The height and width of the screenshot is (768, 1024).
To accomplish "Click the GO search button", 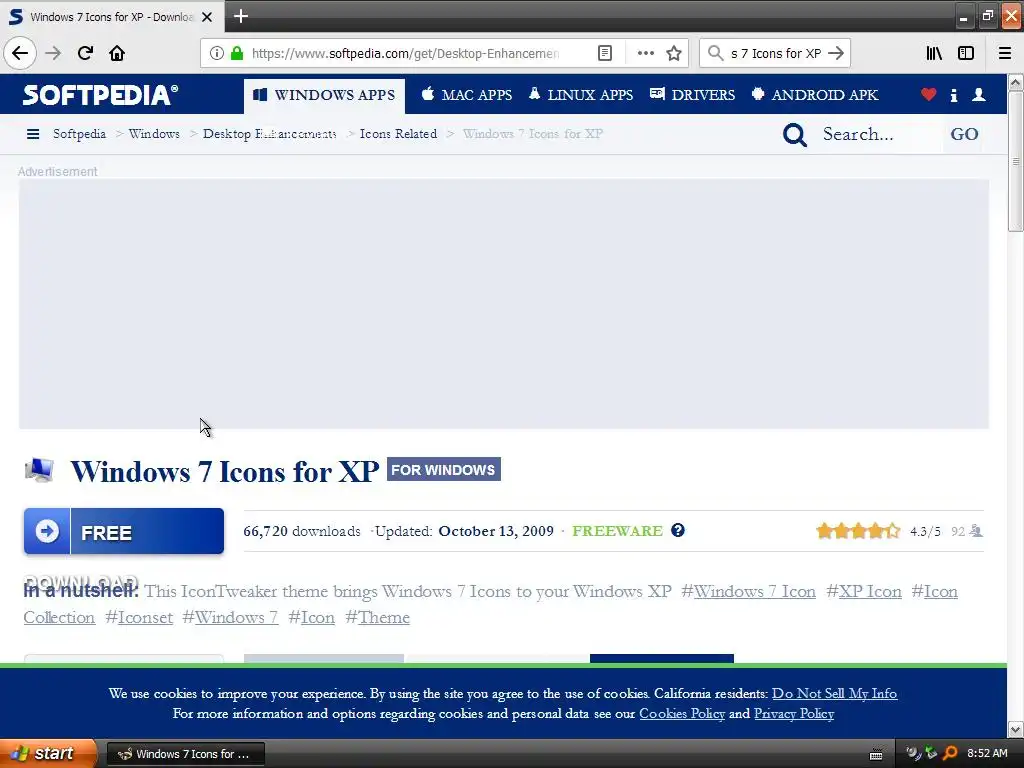I will pos(964,135).
